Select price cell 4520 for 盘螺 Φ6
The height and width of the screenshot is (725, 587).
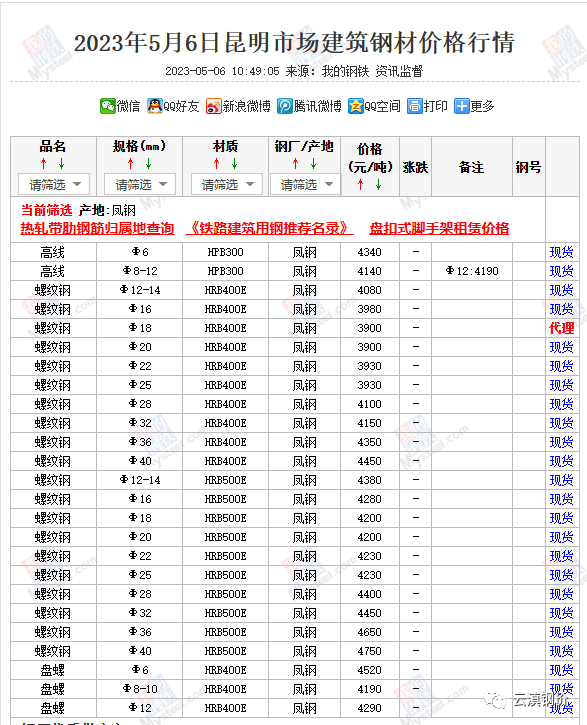pyautogui.click(x=369, y=670)
